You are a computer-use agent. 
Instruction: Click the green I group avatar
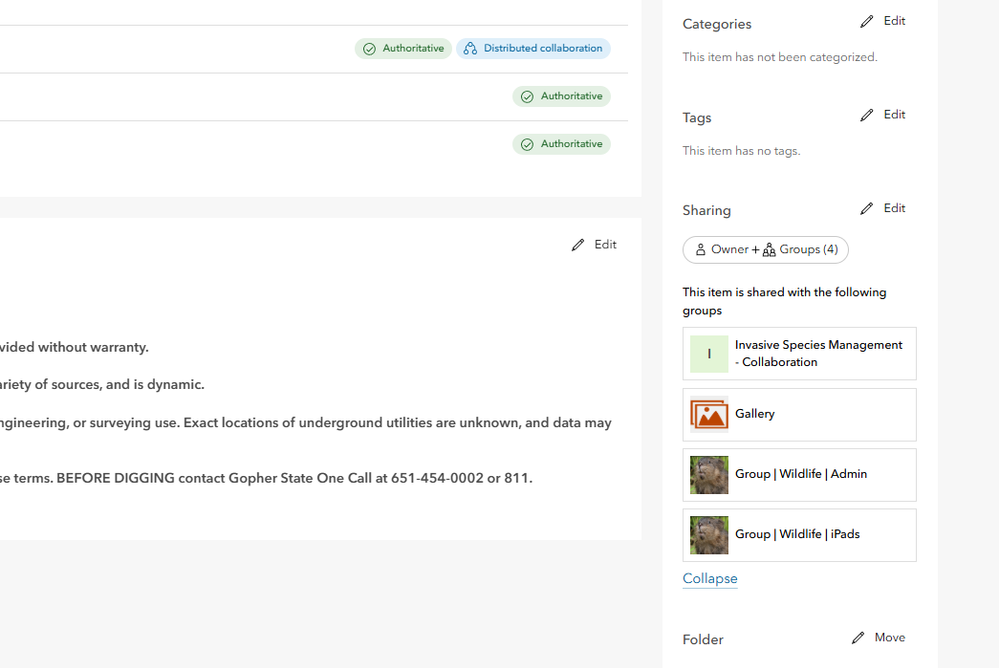[x=709, y=354]
